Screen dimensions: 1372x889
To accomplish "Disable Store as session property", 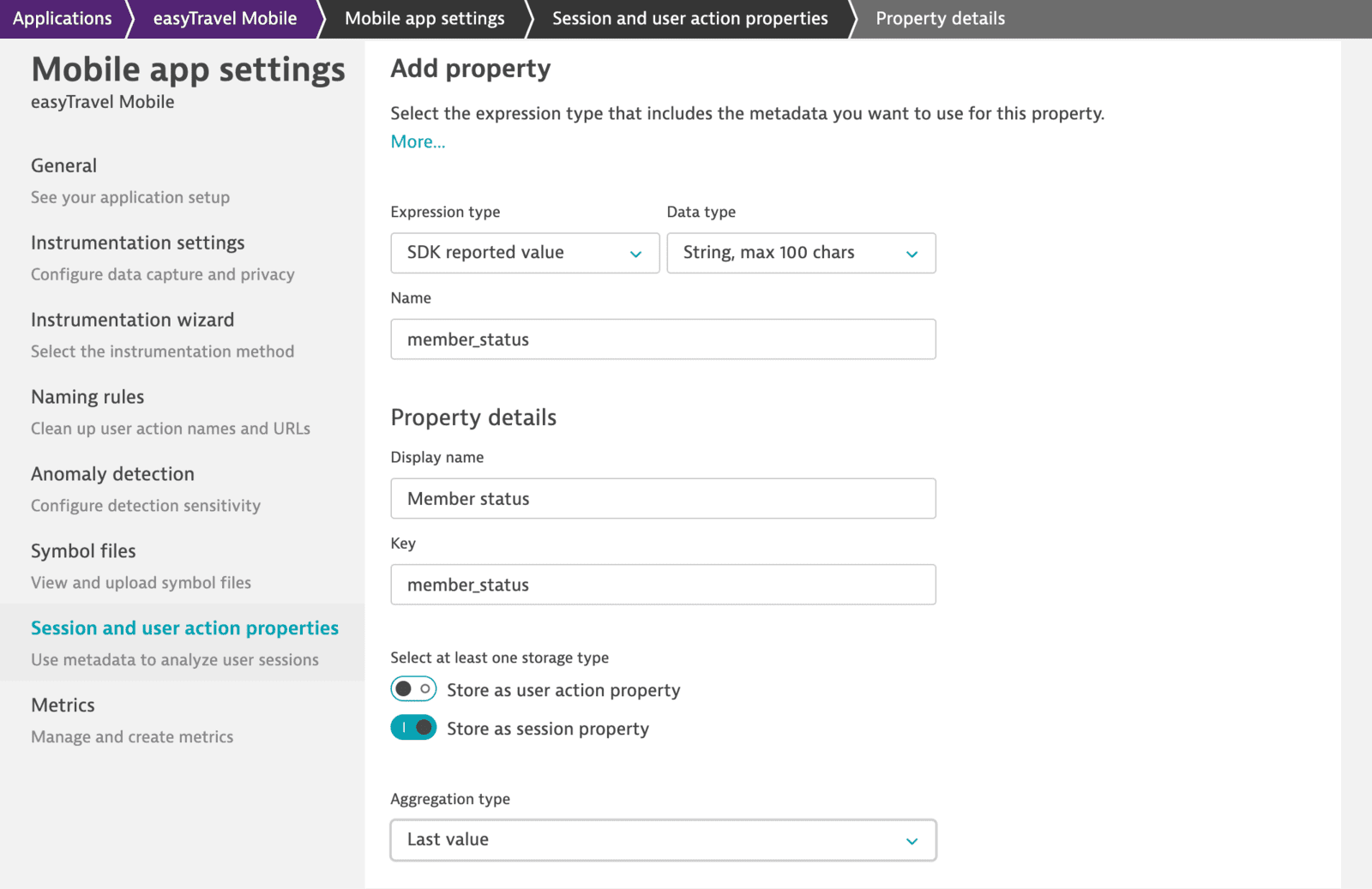I will 413,727.
